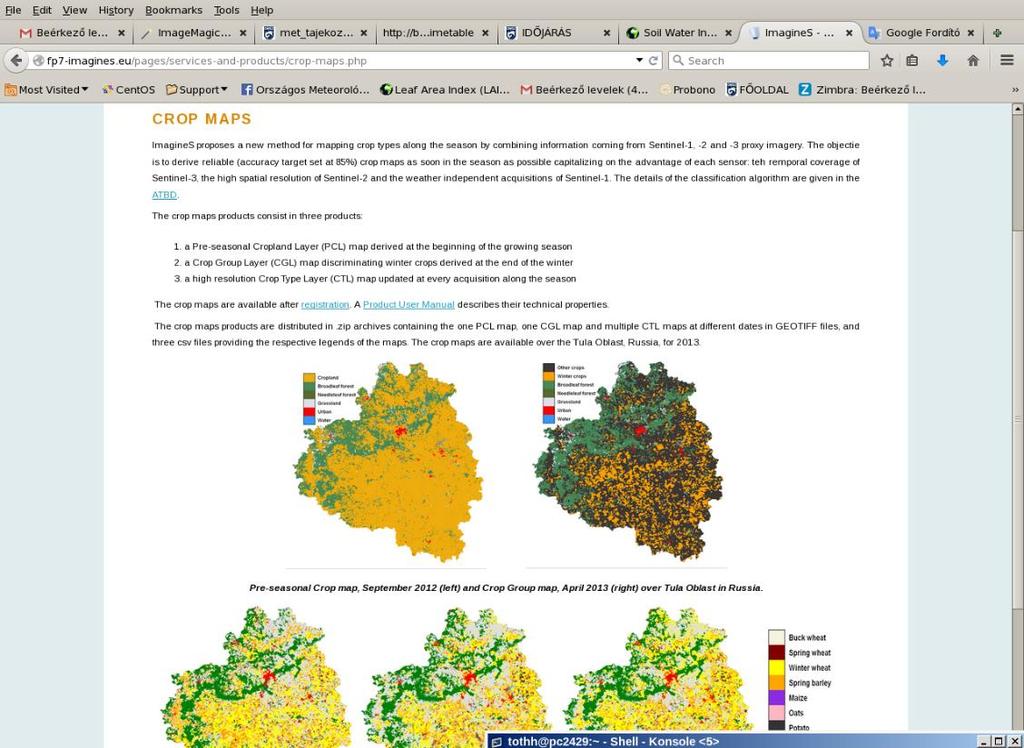Show more bookmarks chevron
The height and width of the screenshot is (748, 1024).
tap(1015, 89)
